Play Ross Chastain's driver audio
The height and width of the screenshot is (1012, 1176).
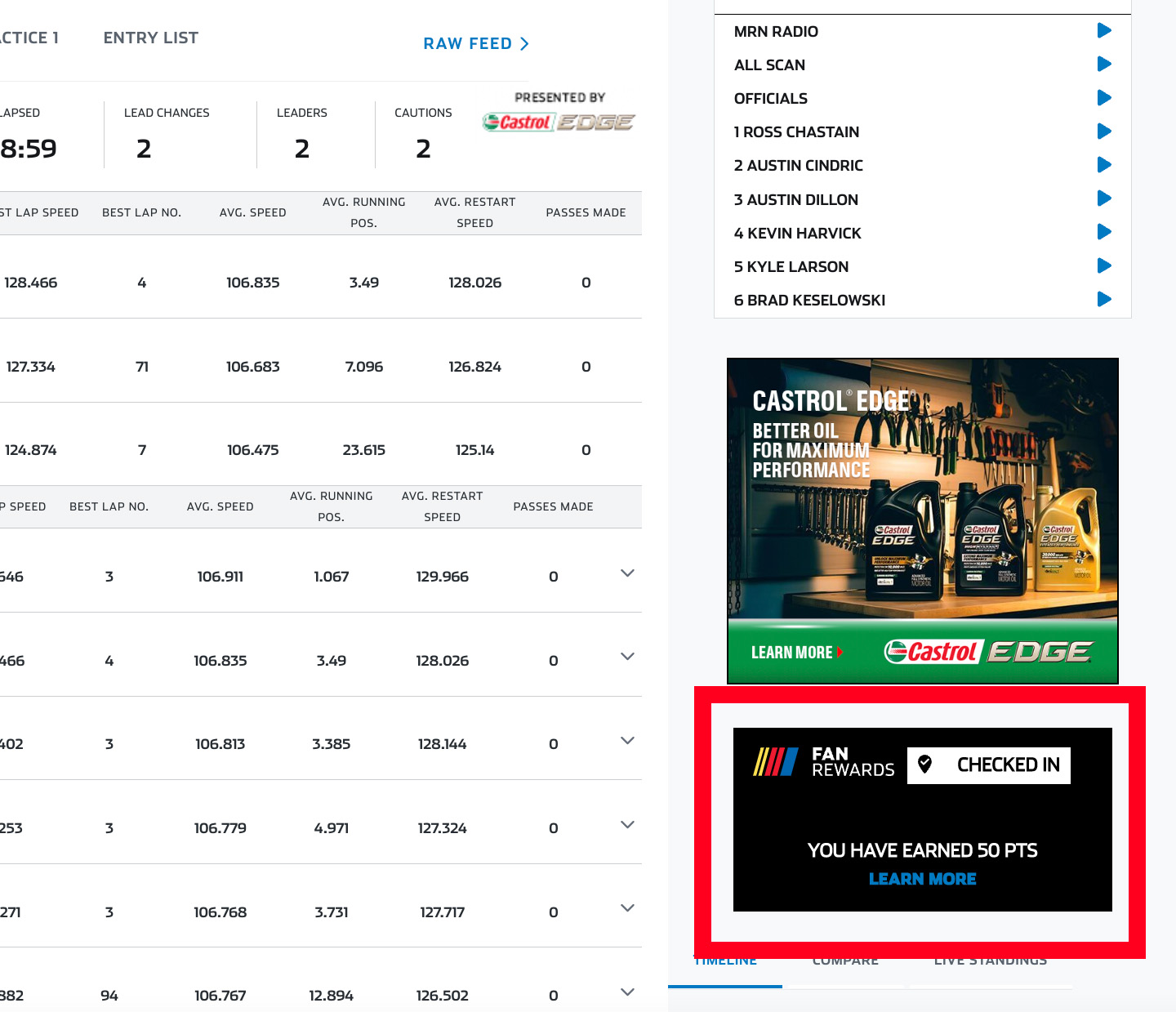coord(1104,132)
